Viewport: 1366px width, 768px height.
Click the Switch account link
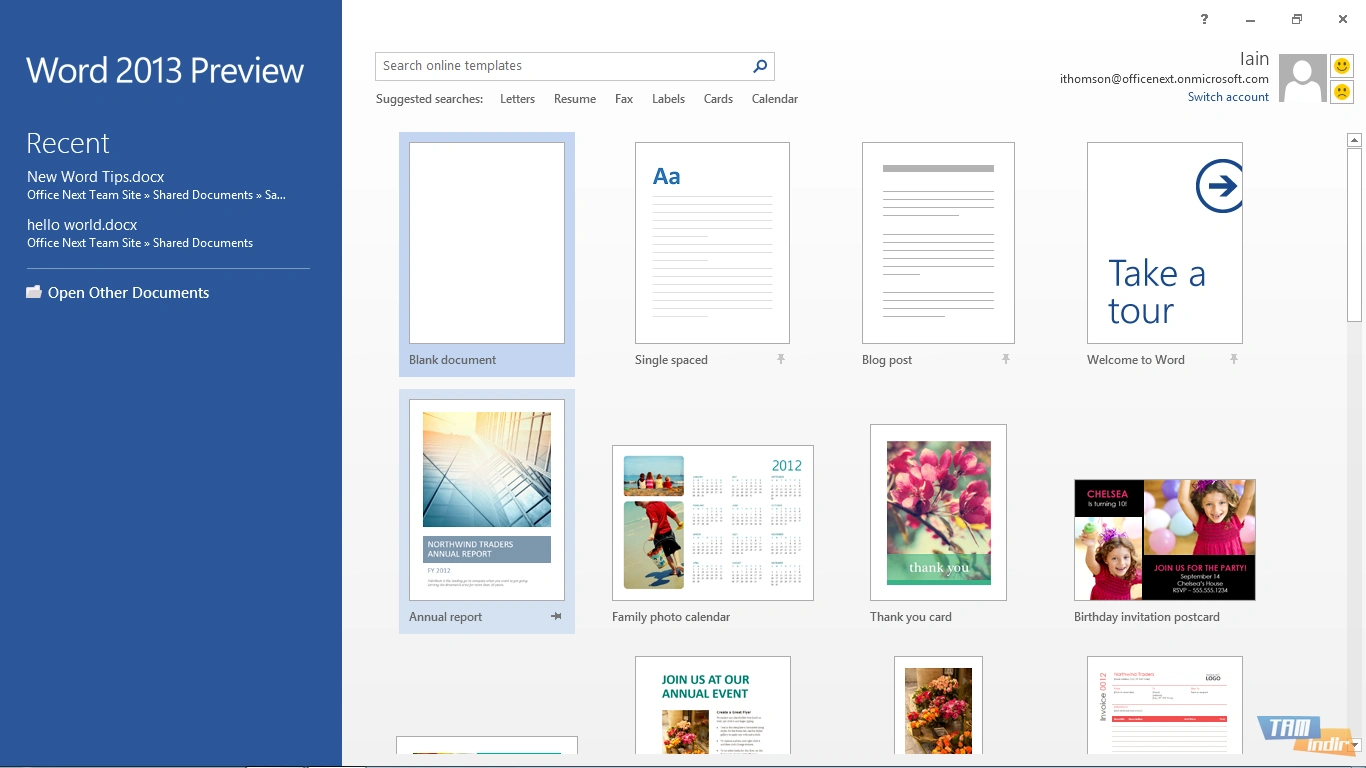1228,97
